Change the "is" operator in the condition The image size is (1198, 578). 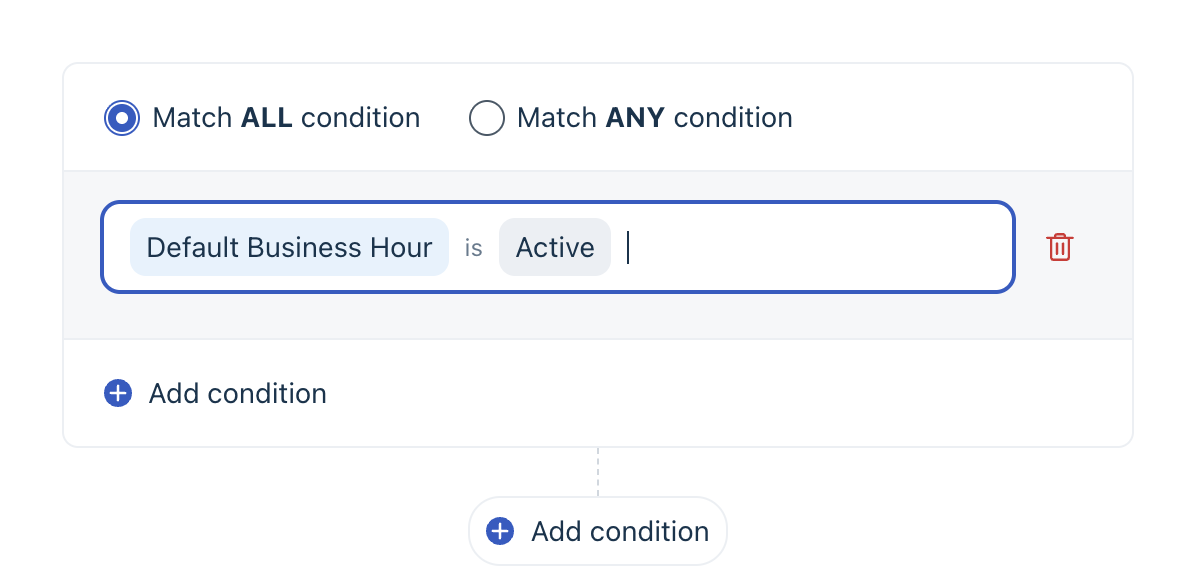click(474, 248)
